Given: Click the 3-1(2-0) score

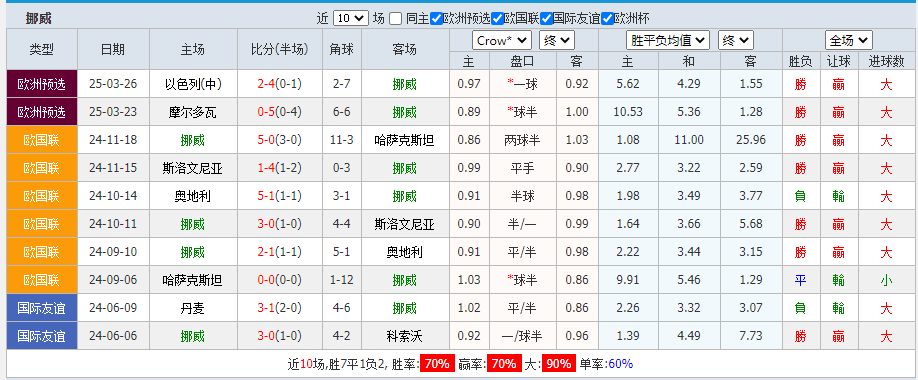Looking at the screenshot, I should pyautogui.click(x=279, y=308).
